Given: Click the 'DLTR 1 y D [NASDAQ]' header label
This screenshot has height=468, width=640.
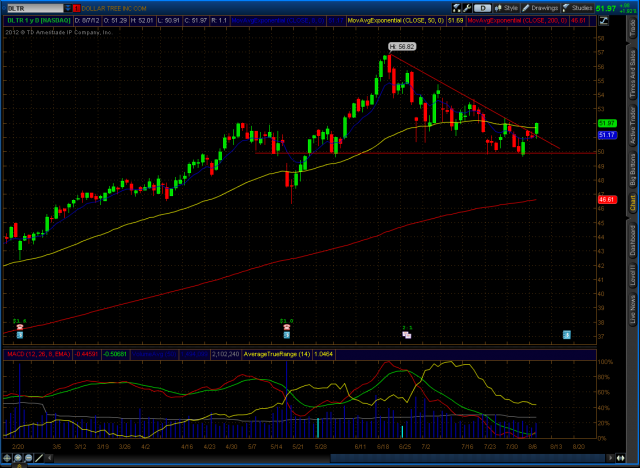Looking at the screenshot, I should 39,20.
